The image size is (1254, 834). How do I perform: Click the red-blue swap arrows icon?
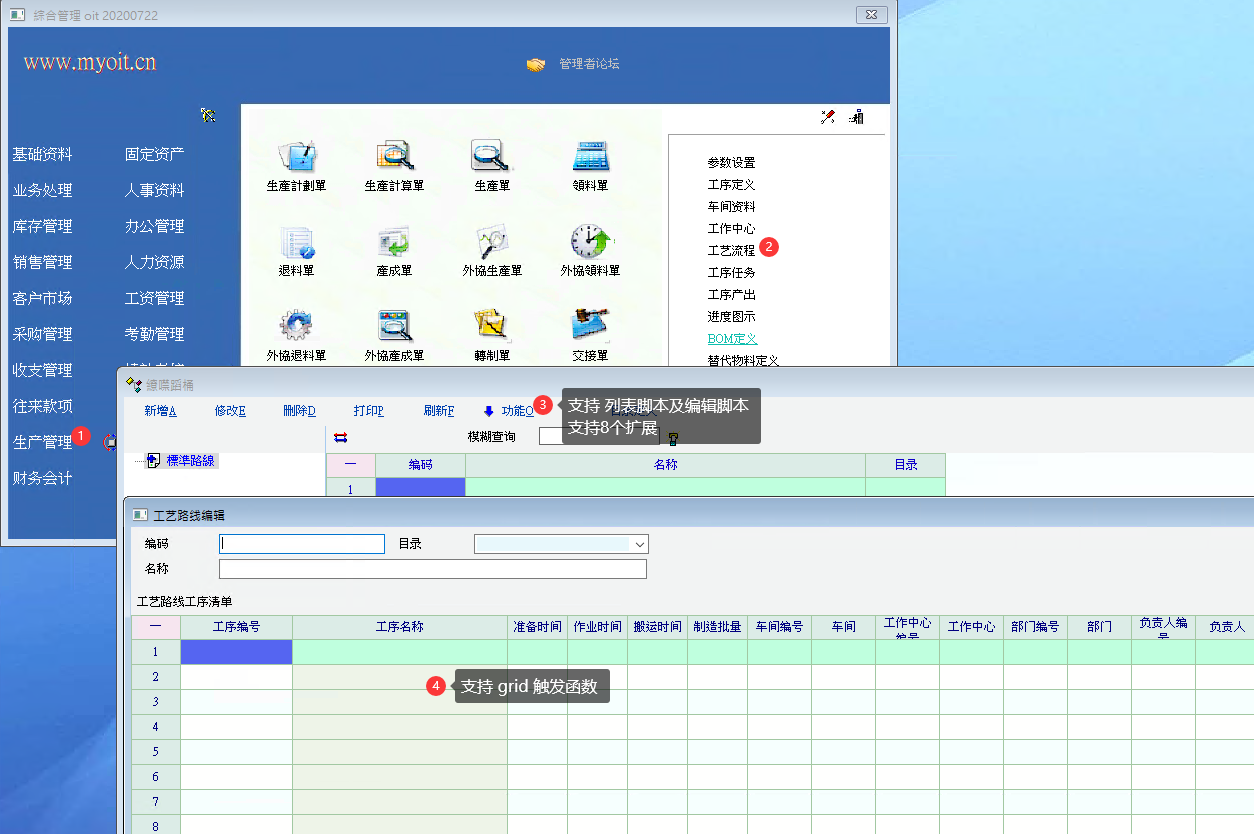[x=340, y=437]
